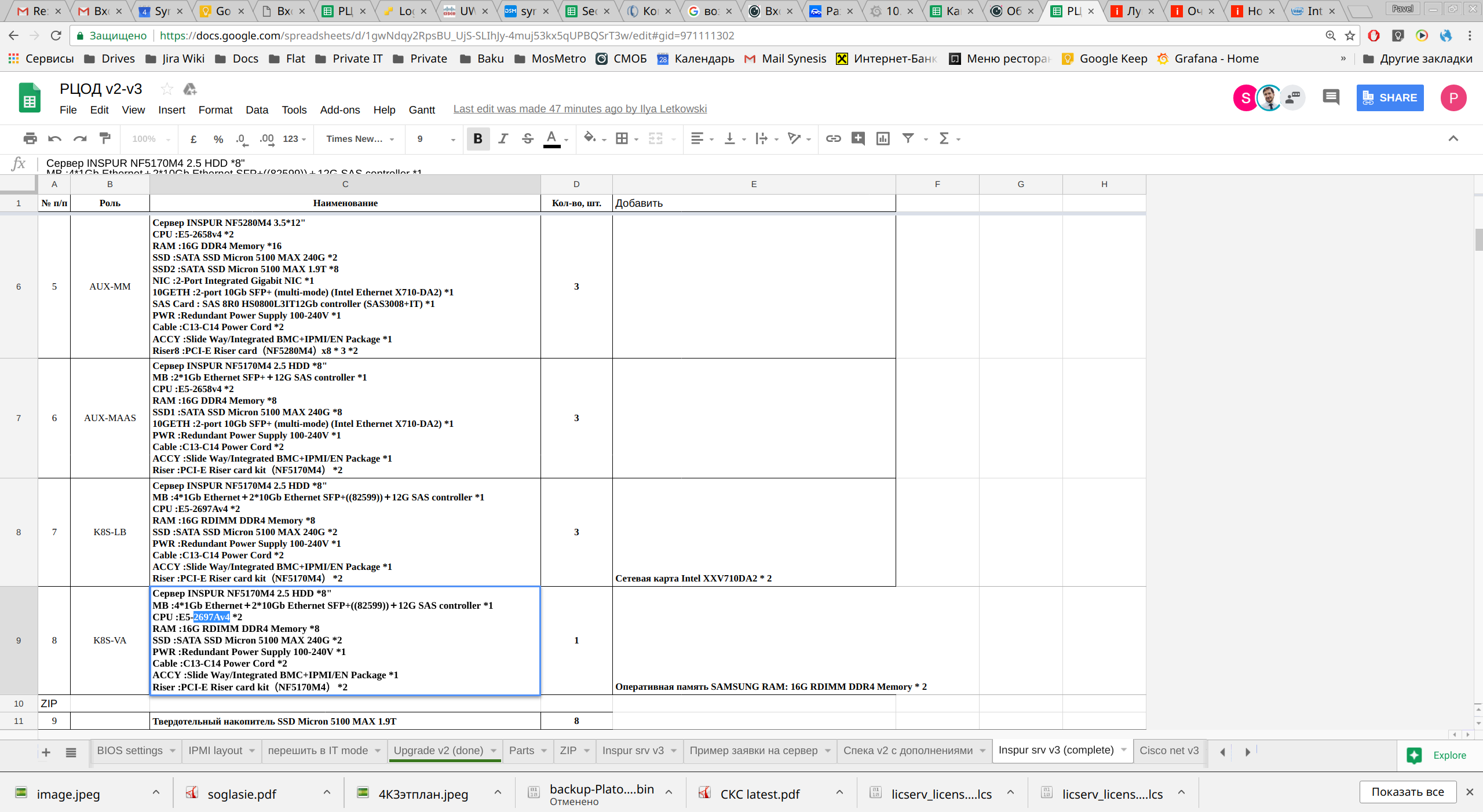Screen dimensions: 1483x812
Task: Click the vertical scrollbar thumb
Action: point(1478,240)
